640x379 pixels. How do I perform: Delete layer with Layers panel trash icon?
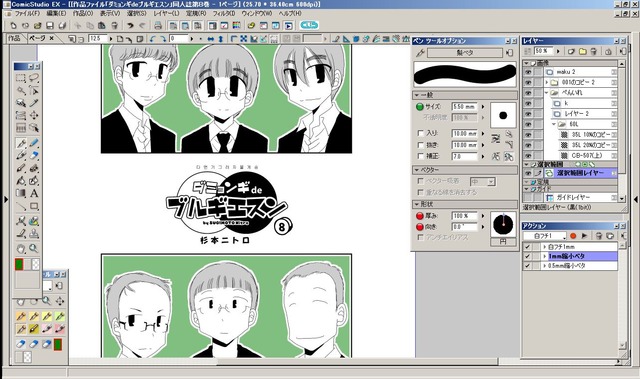(x=594, y=51)
